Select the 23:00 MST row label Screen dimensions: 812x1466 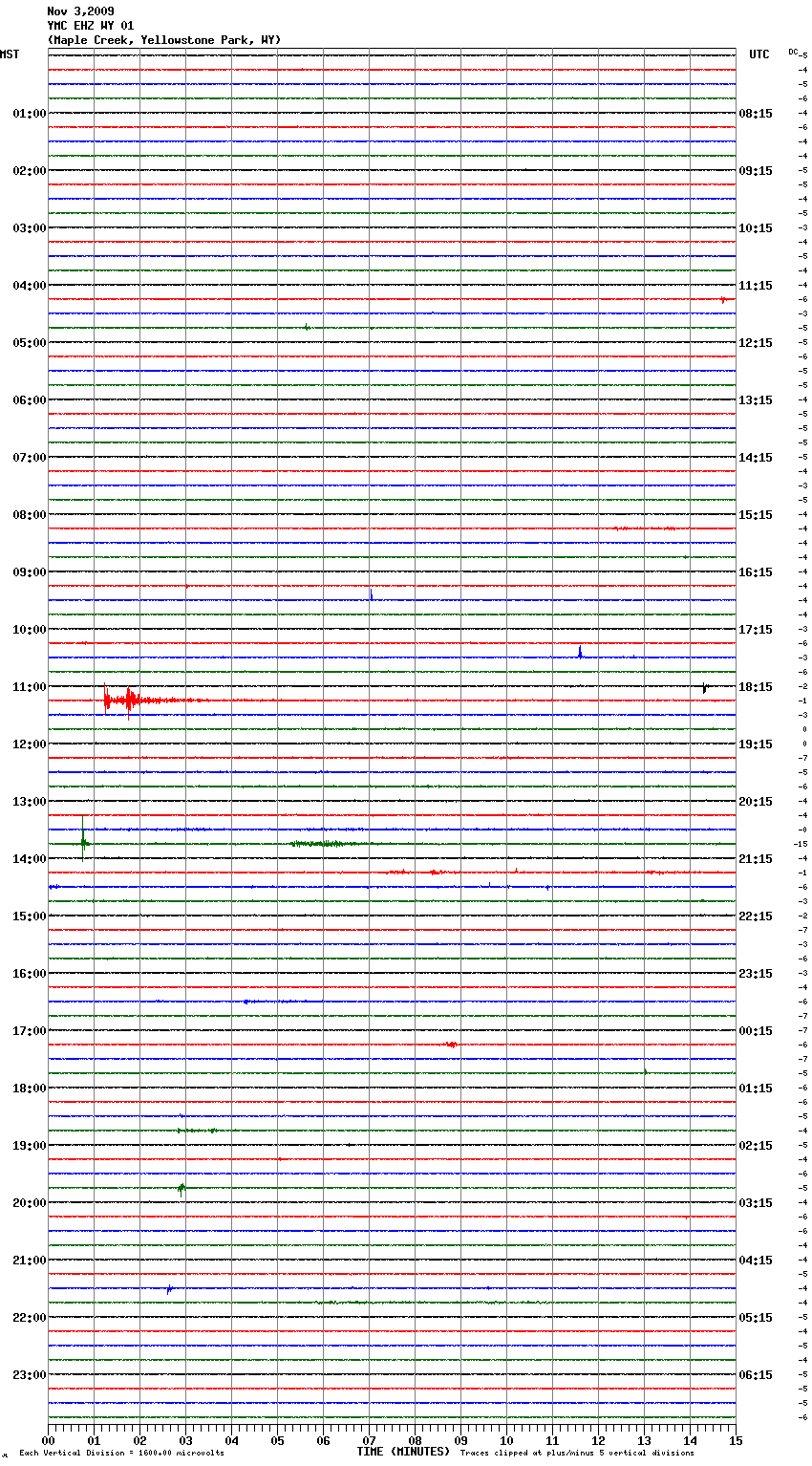[30, 1374]
